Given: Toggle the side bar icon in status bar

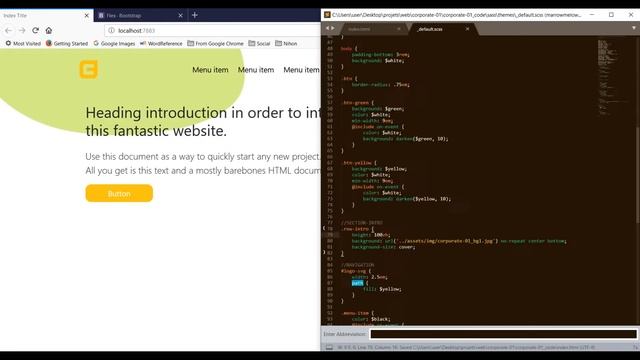Looking at the screenshot, I should click(x=329, y=347).
